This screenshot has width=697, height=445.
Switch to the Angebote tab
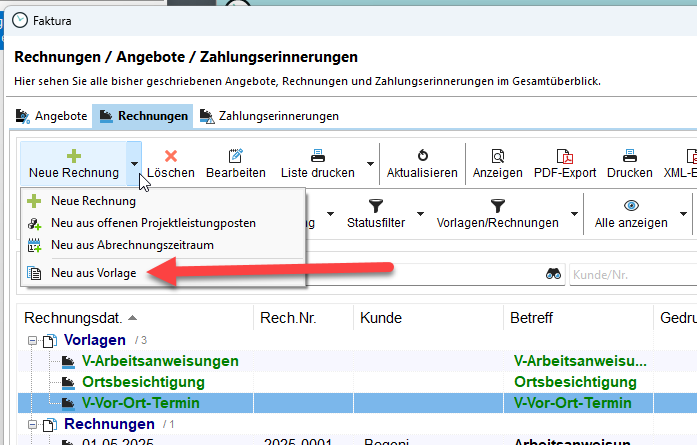[x=52, y=116]
